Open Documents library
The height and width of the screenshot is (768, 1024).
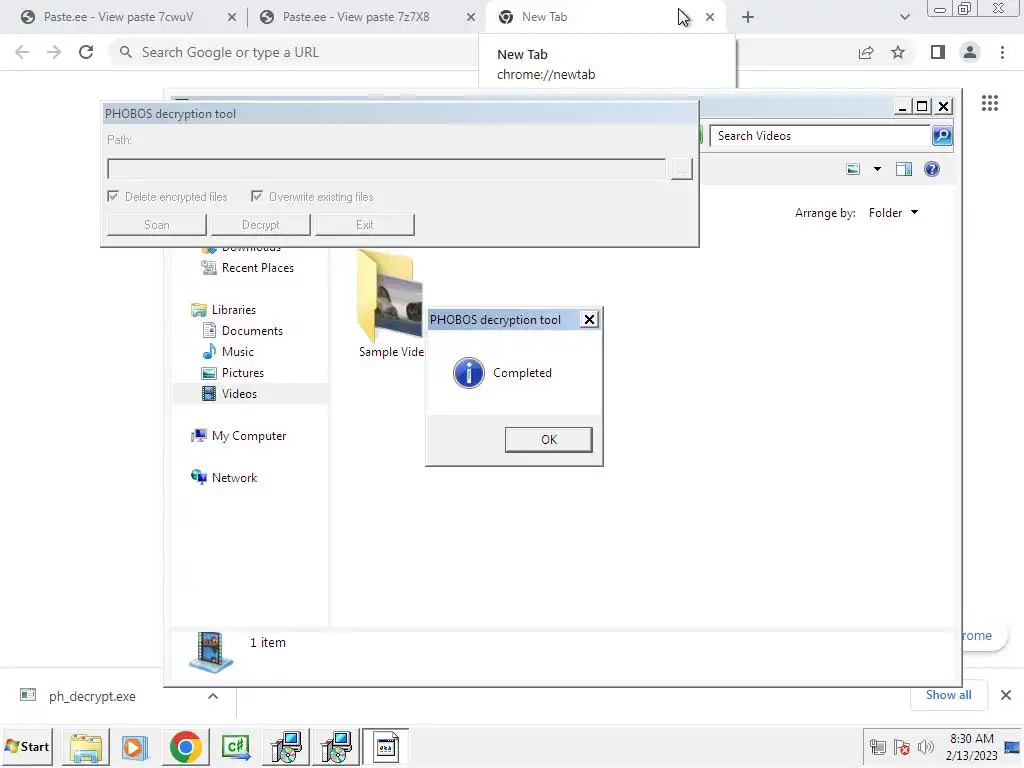click(x=243, y=330)
